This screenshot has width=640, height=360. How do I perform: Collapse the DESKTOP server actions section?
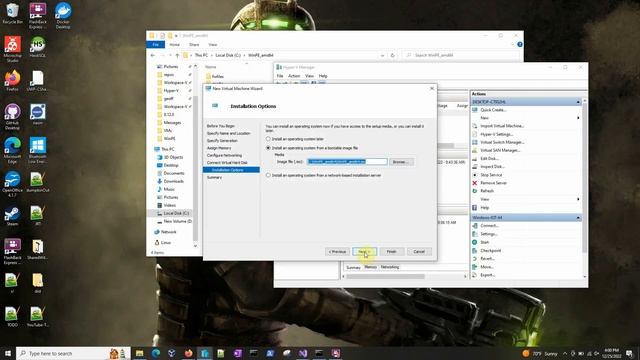pyautogui.click(x=578, y=102)
